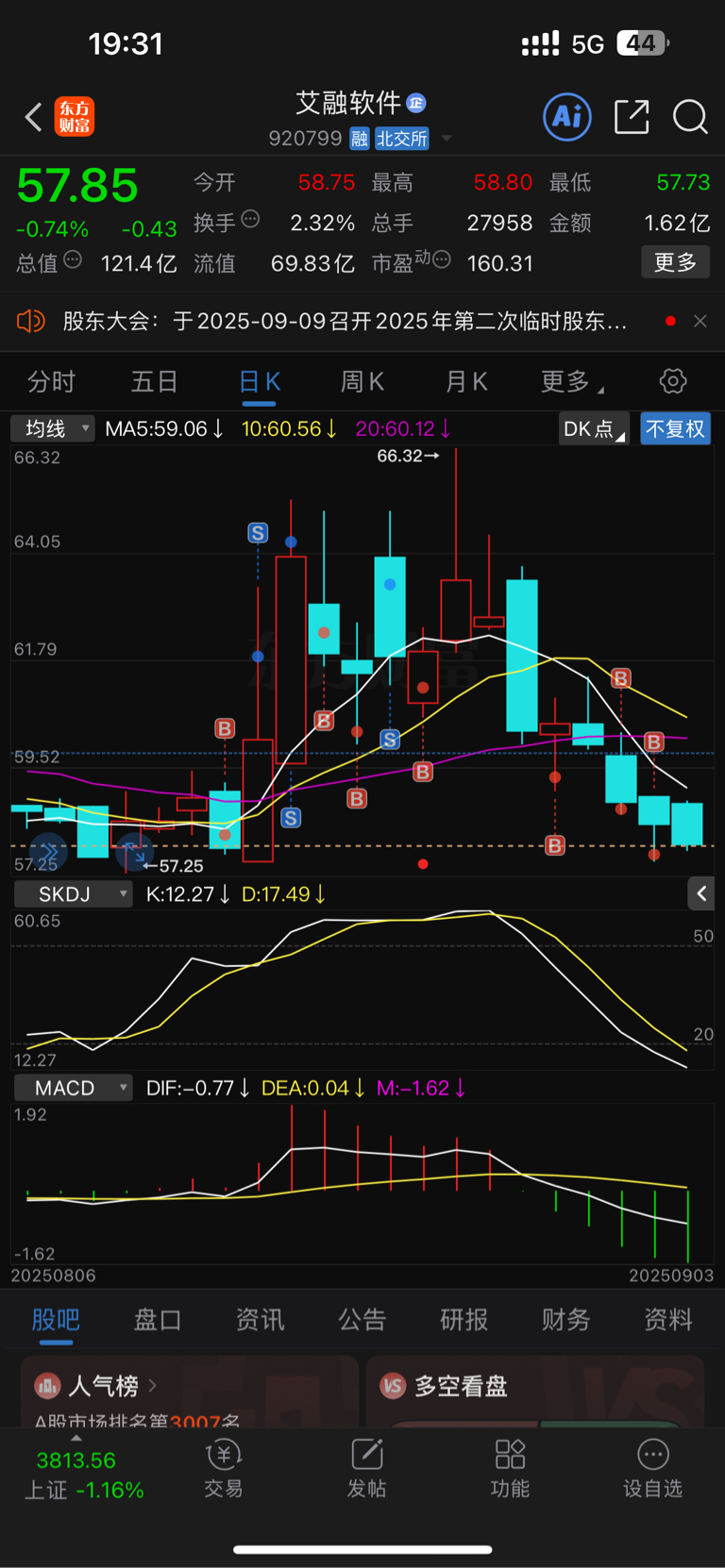Switch to 周K chart tab
The width and height of the screenshot is (725, 1568).
point(362,381)
